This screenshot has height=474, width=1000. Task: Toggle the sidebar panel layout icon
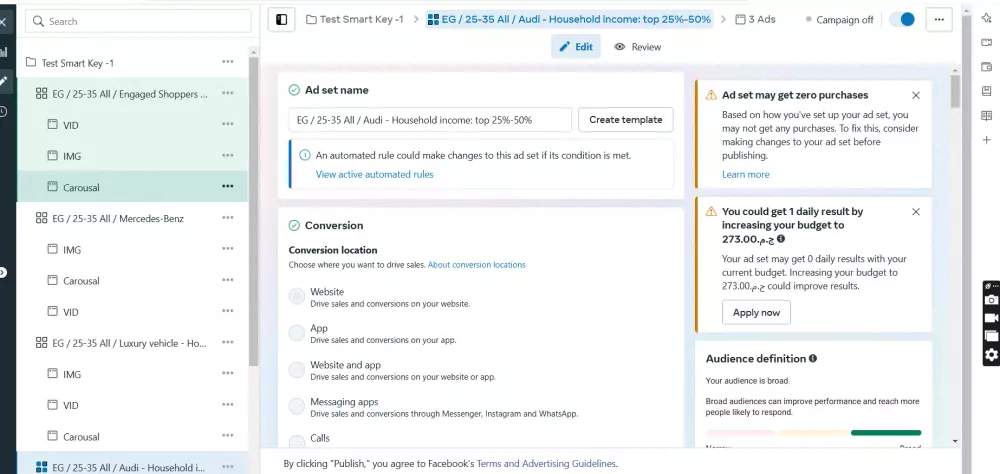point(282,19)
